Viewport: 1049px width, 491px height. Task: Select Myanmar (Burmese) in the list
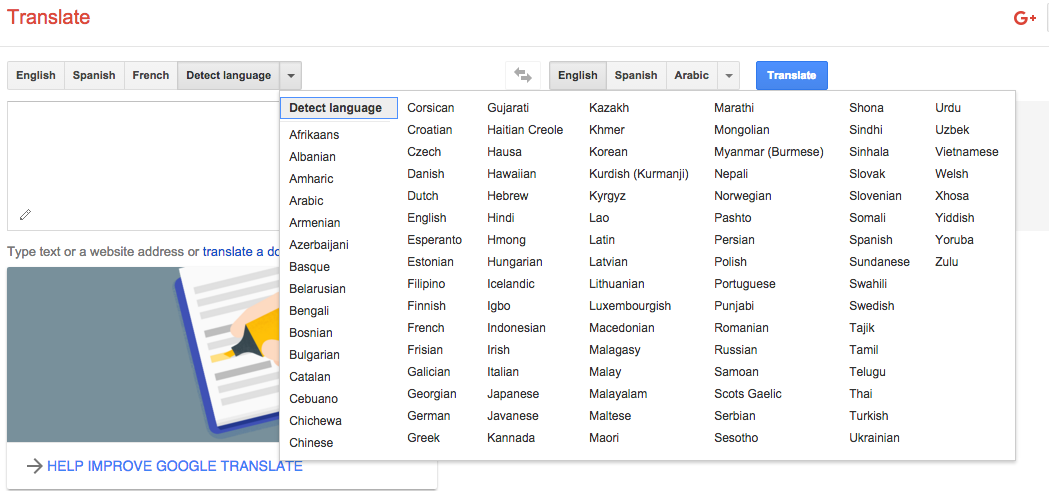coord(769,152)
